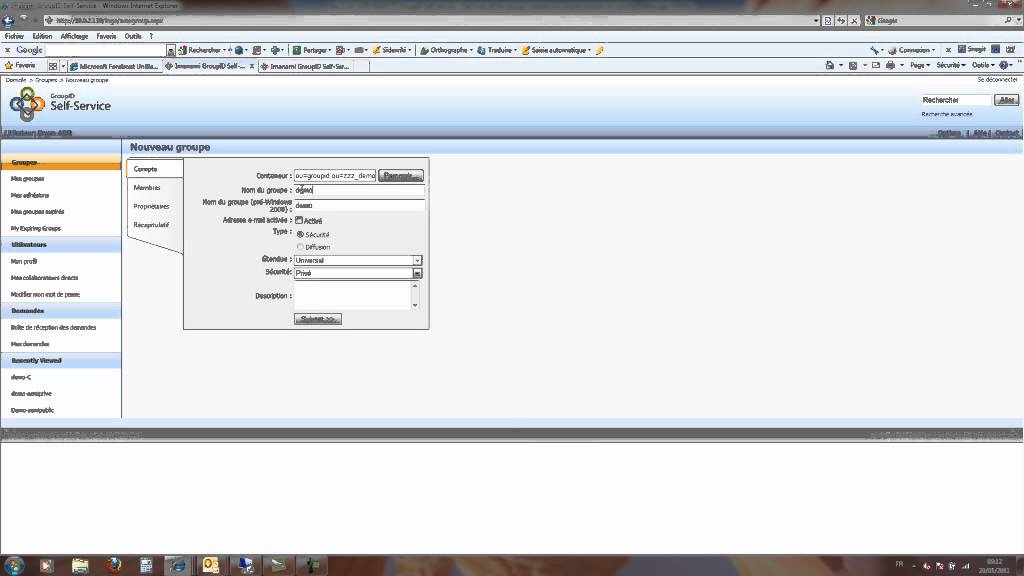Viewport: 1024px width, 576px height.
Task: Open the Outils command bar dropdown
Action: (x=983, y=65)
